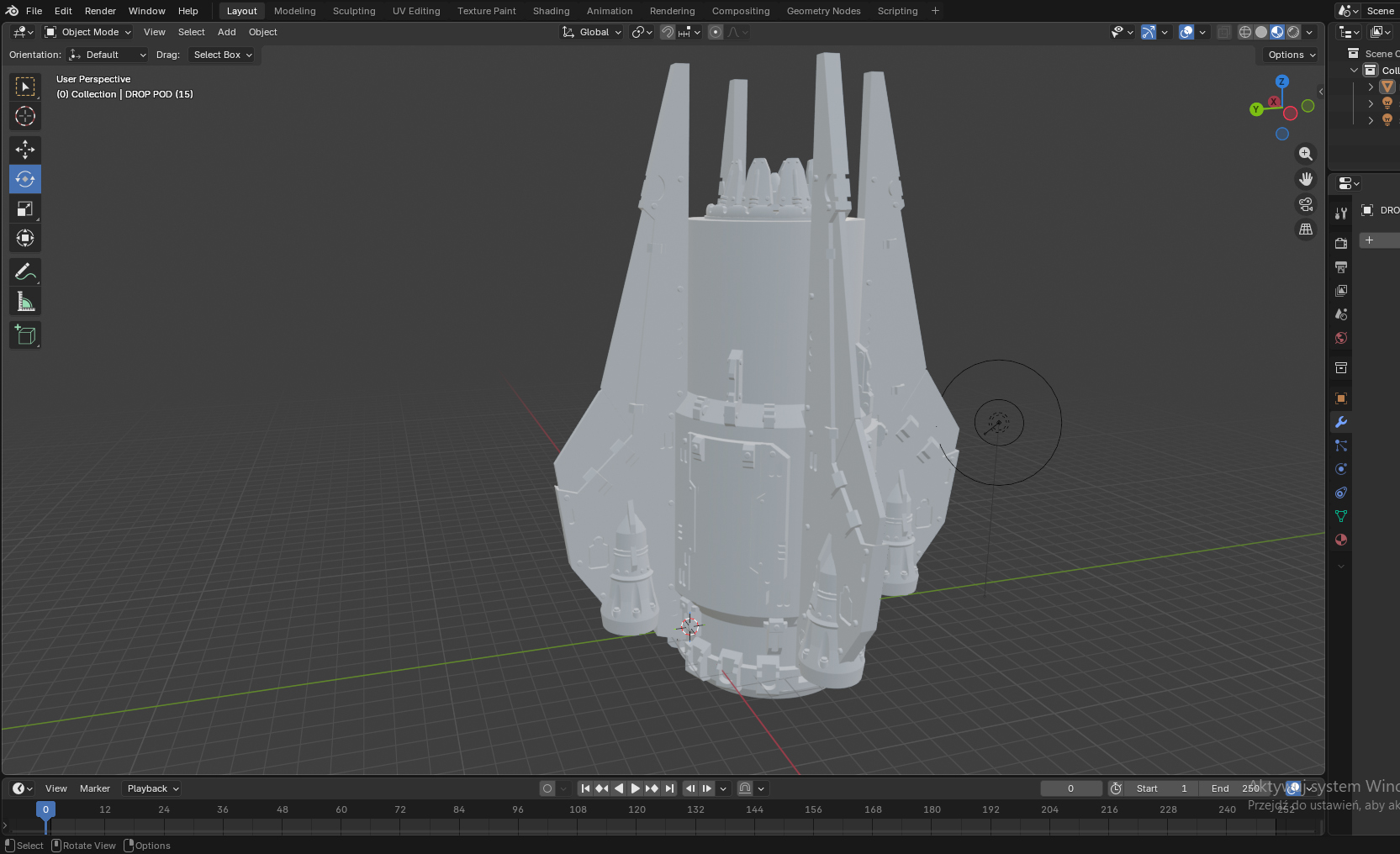Select the Move tool in toolbar
The image size is (1400, 854).
25,150
